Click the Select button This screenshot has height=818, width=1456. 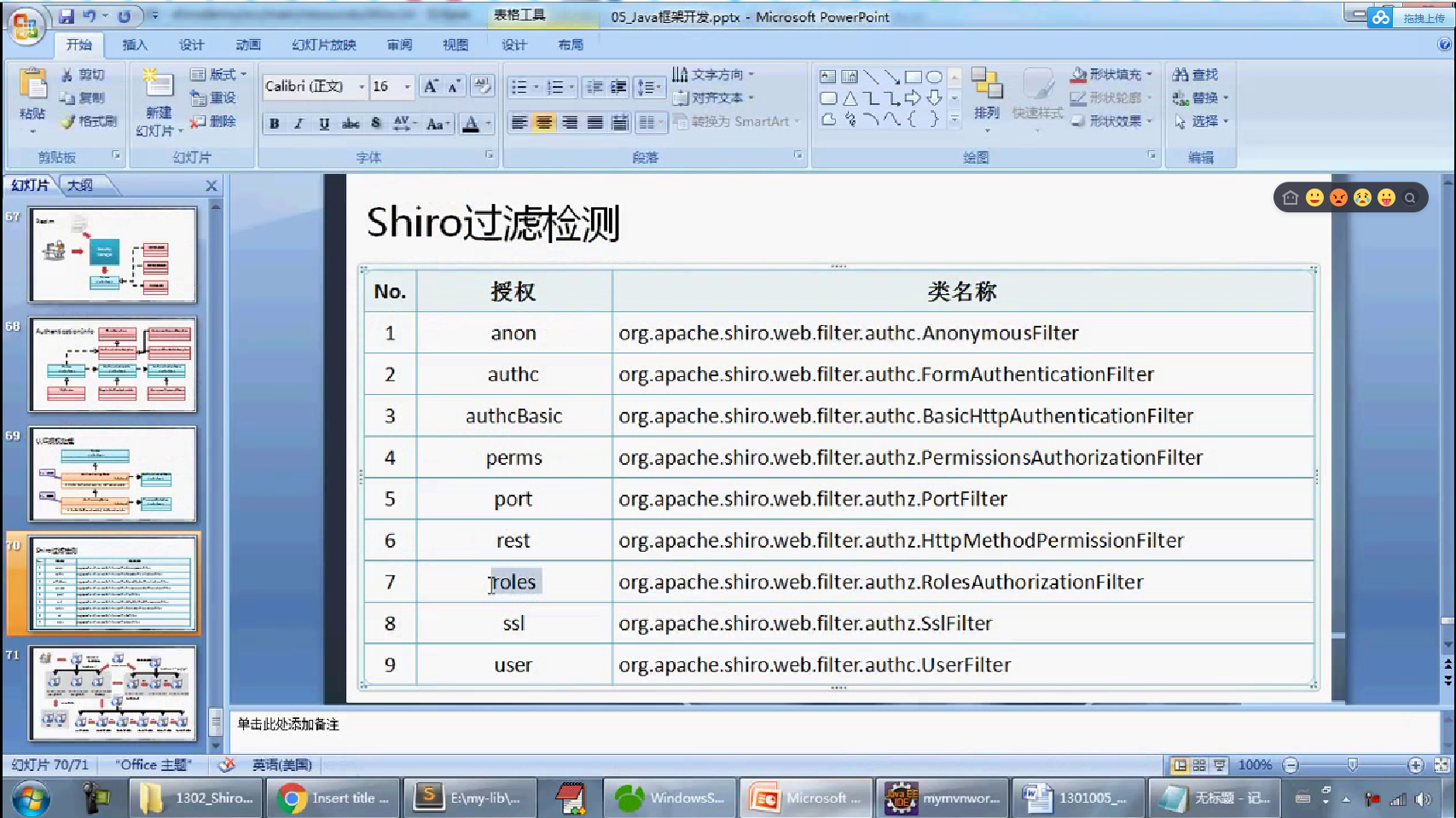pyautogui.click(x=1201, y=121)
